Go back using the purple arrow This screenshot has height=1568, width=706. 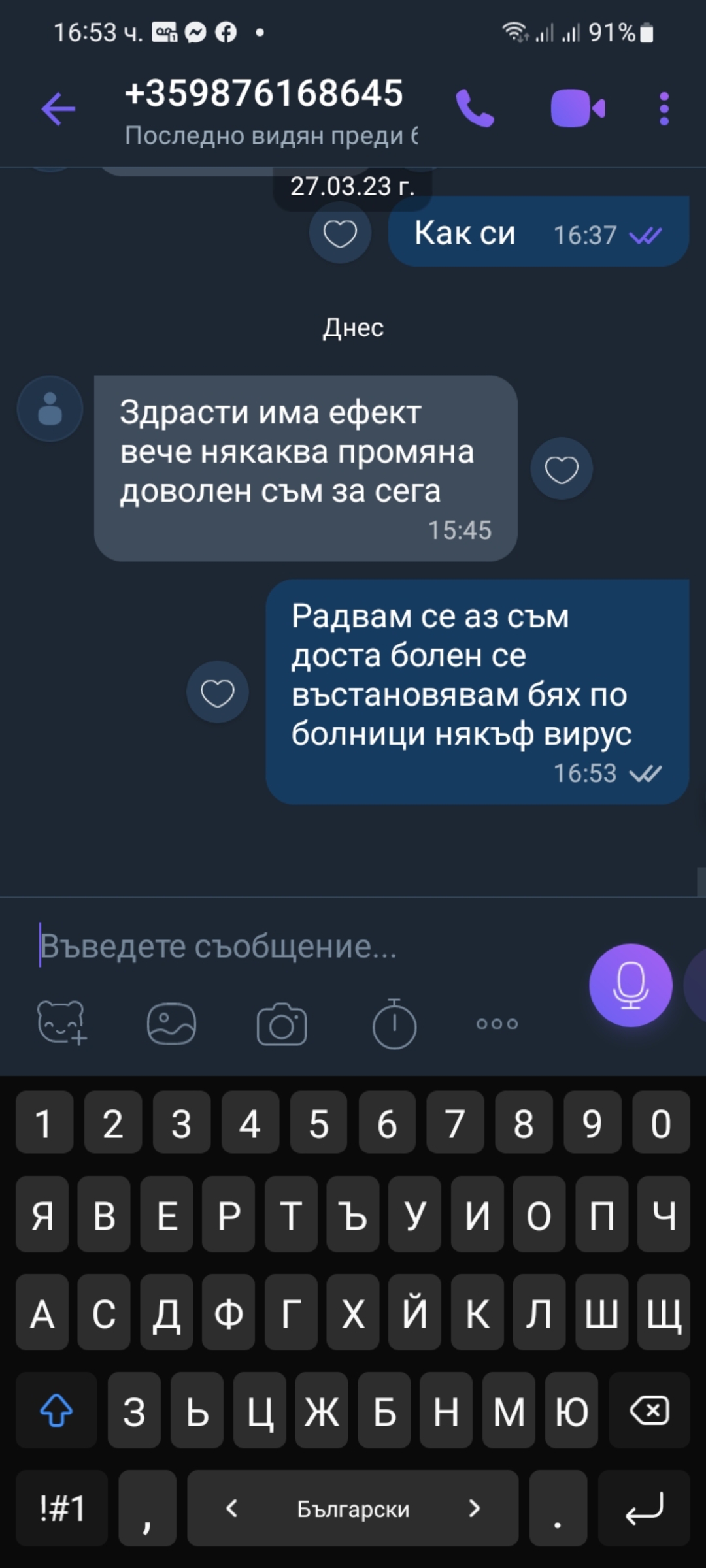click(58, 108)
